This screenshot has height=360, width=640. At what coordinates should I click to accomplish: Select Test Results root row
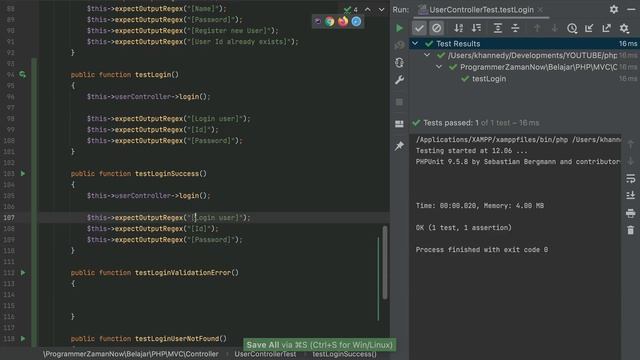(x=524, y=43)
